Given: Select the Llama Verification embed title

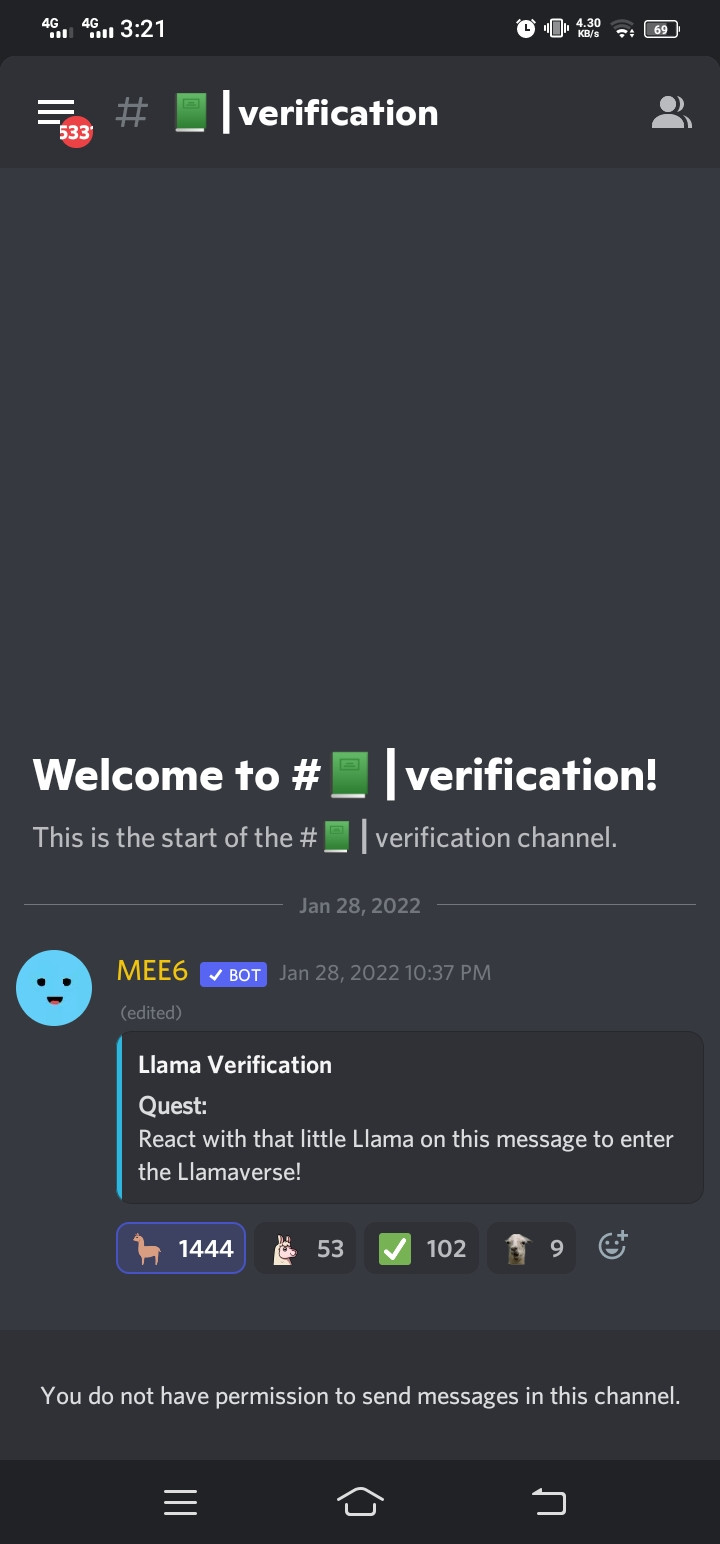Looking at the screenshot, I should click(x=235, y=1065).
